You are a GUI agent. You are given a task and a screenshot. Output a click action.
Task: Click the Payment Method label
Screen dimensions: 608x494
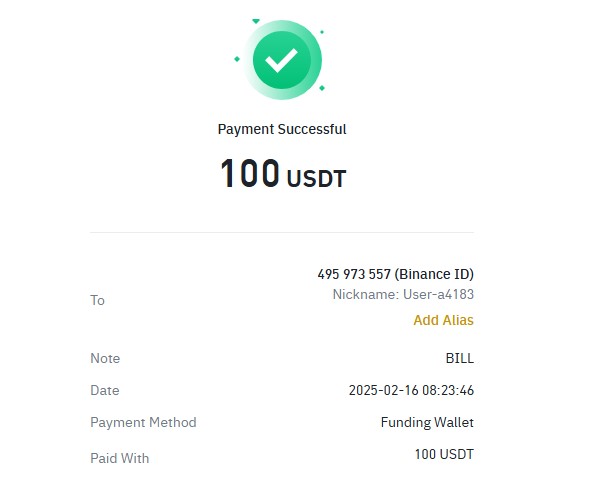tap(143, 422)
